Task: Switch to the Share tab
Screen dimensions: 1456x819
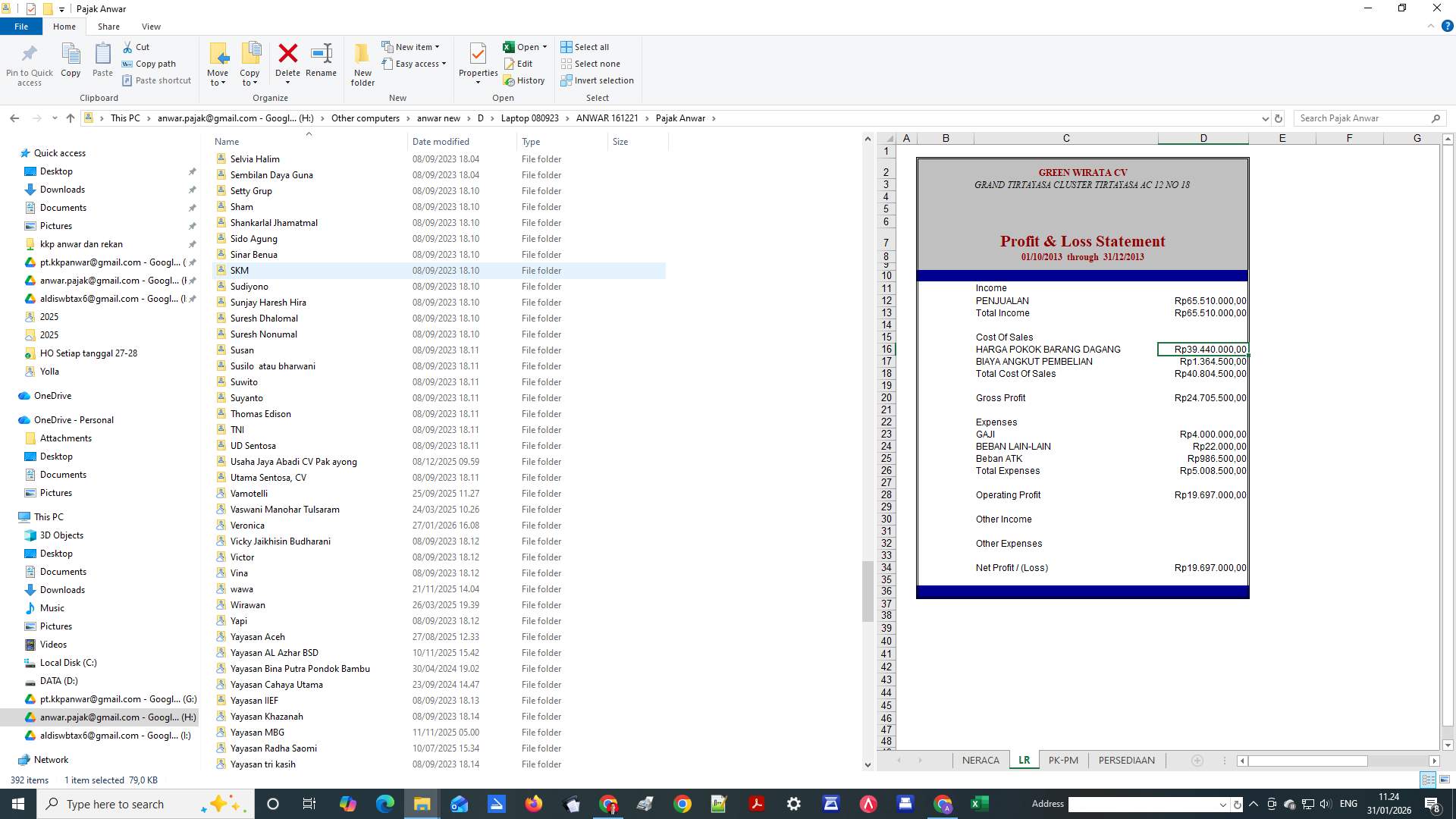Action: pyautogui.click(x=108, y=26)
